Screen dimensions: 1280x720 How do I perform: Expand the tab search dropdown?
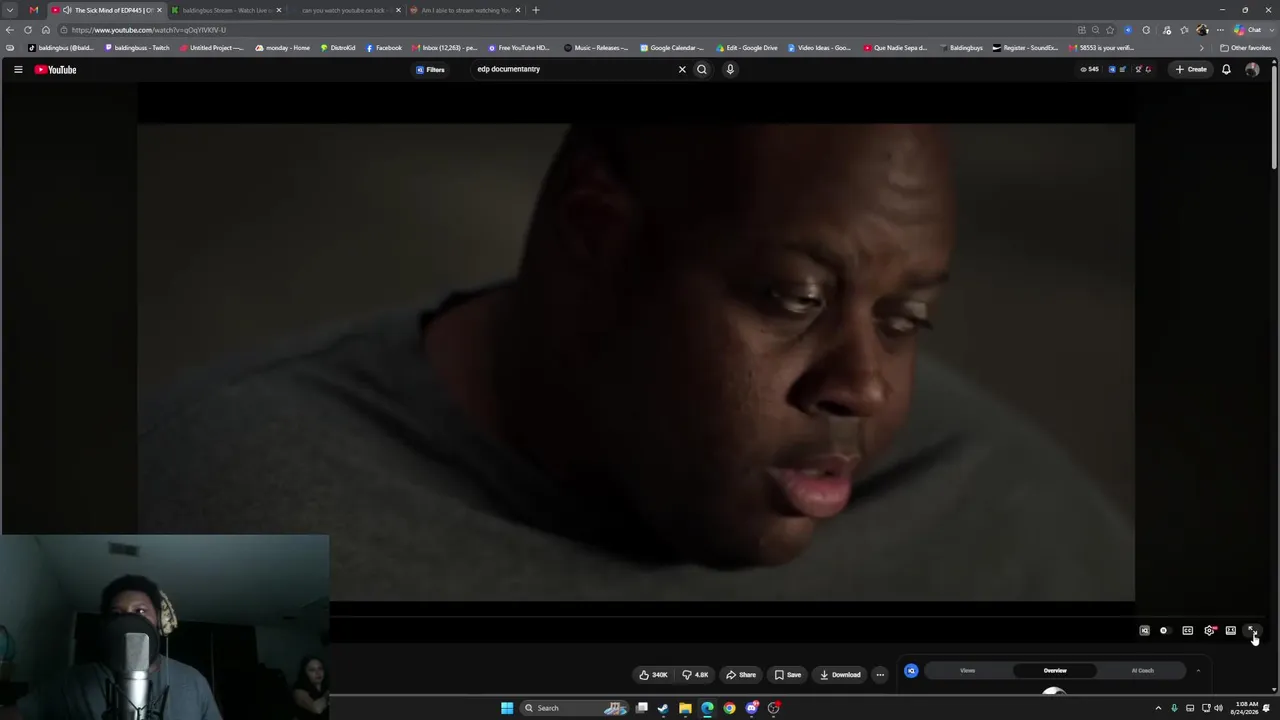10,10
